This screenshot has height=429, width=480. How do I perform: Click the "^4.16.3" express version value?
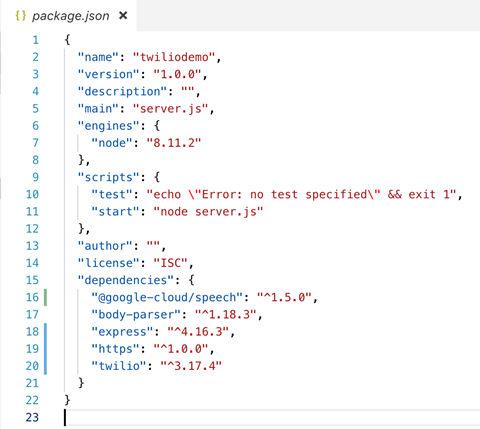pyautogui.click(x=198, y=332)
